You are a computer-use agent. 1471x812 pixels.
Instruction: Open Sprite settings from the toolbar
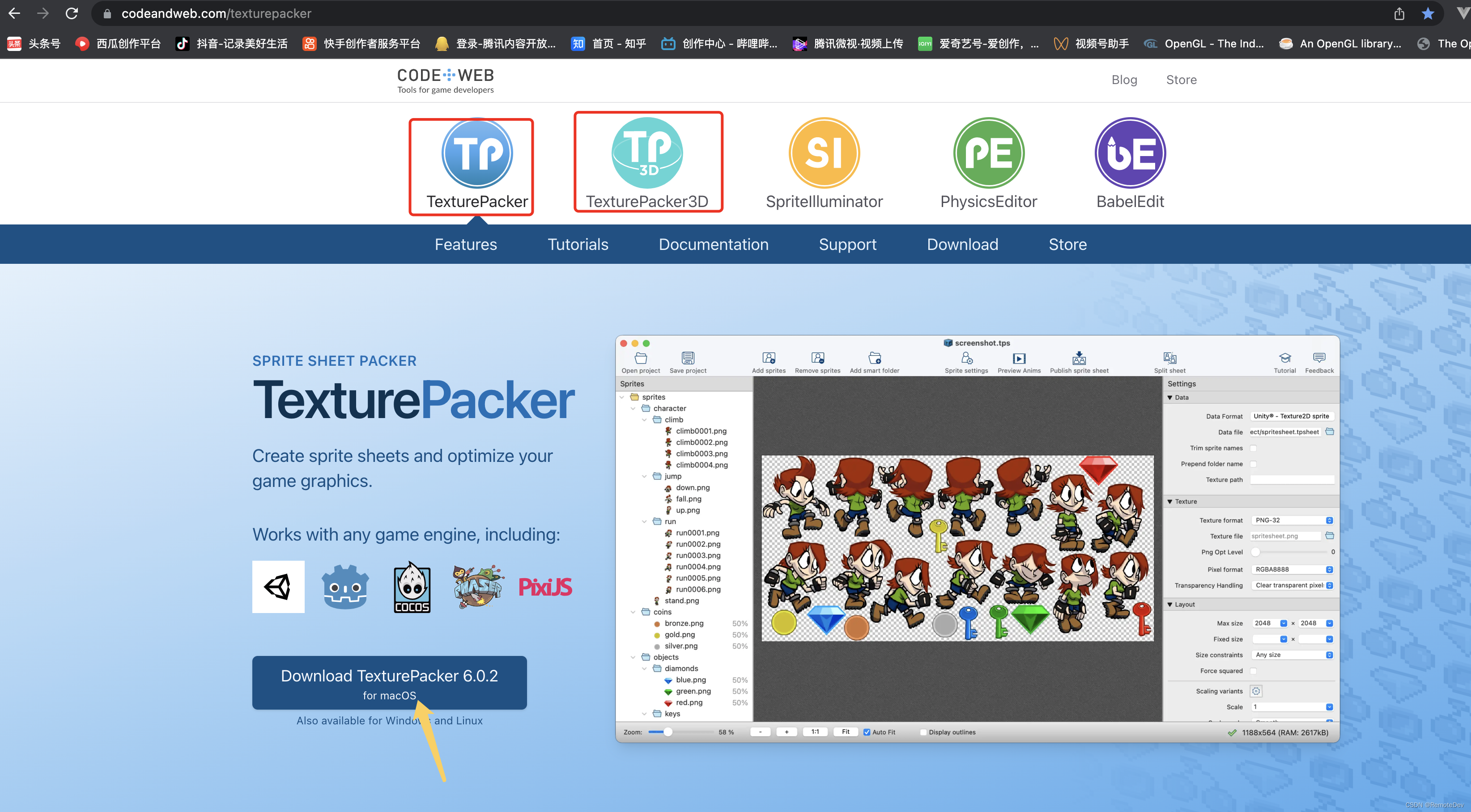[966, 358]
